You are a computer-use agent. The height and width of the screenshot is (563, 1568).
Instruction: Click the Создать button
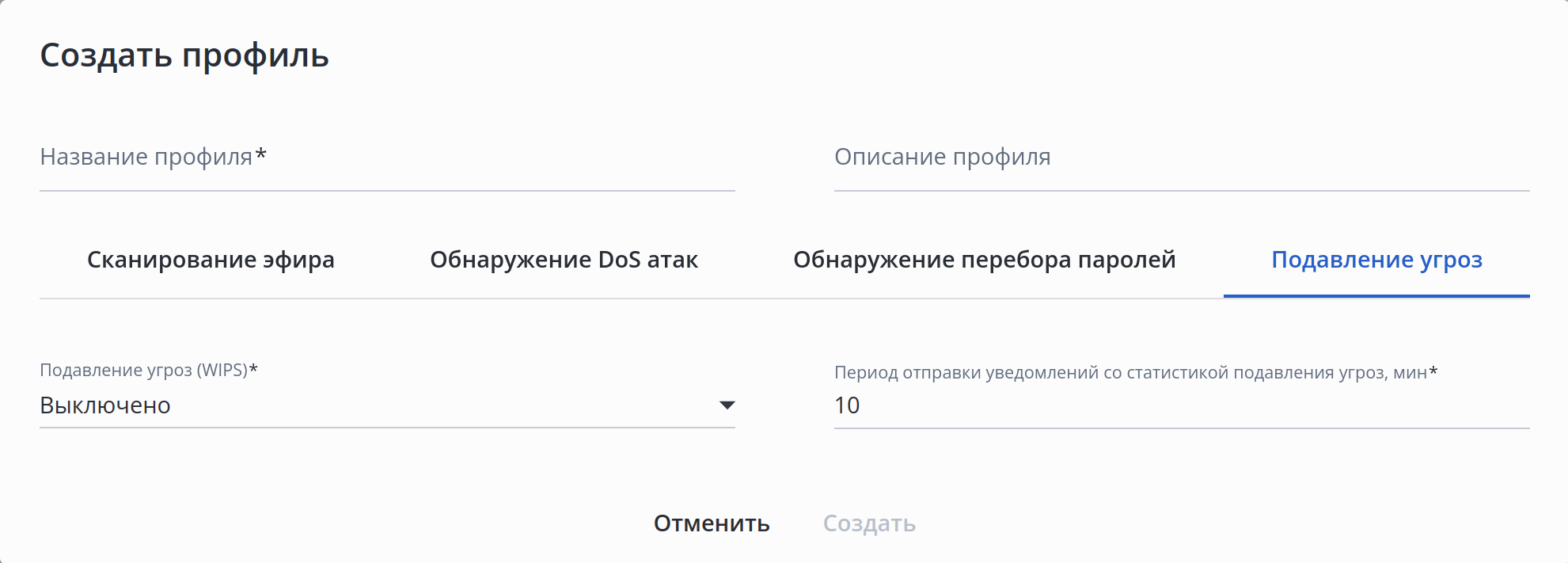click(x=869, y=523)
